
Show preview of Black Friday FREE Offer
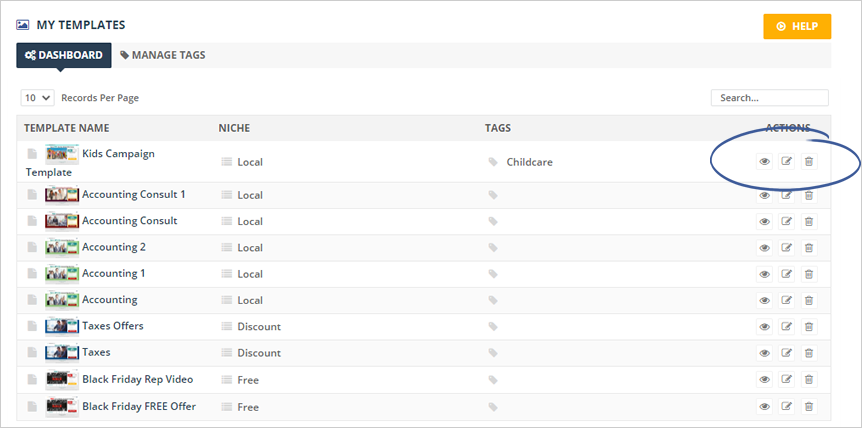tap(764, 406)
